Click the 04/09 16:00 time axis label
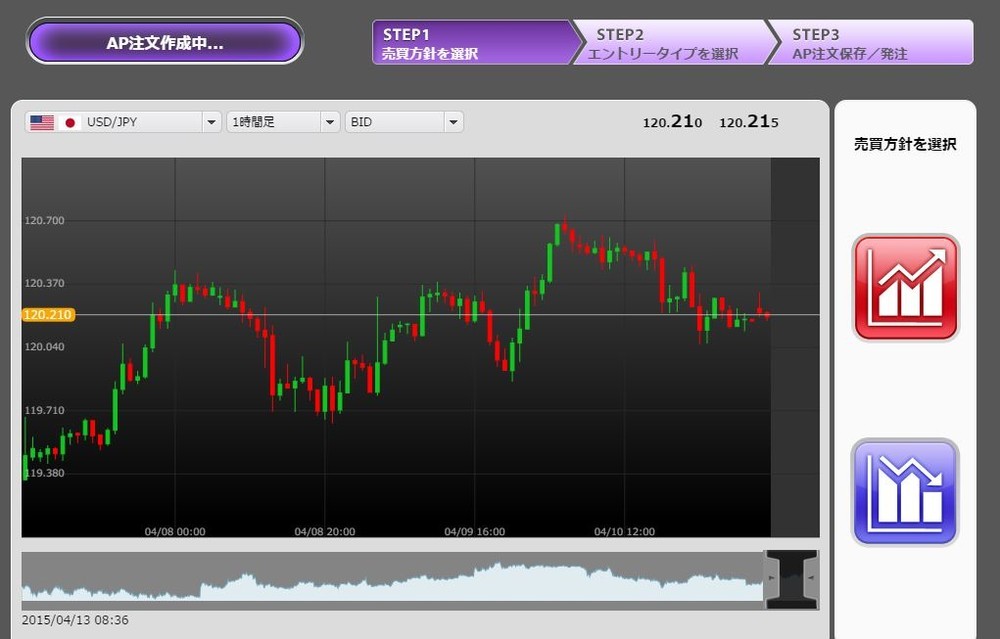The height and width of the screenshot is (639, 1000). click(474, 532)
